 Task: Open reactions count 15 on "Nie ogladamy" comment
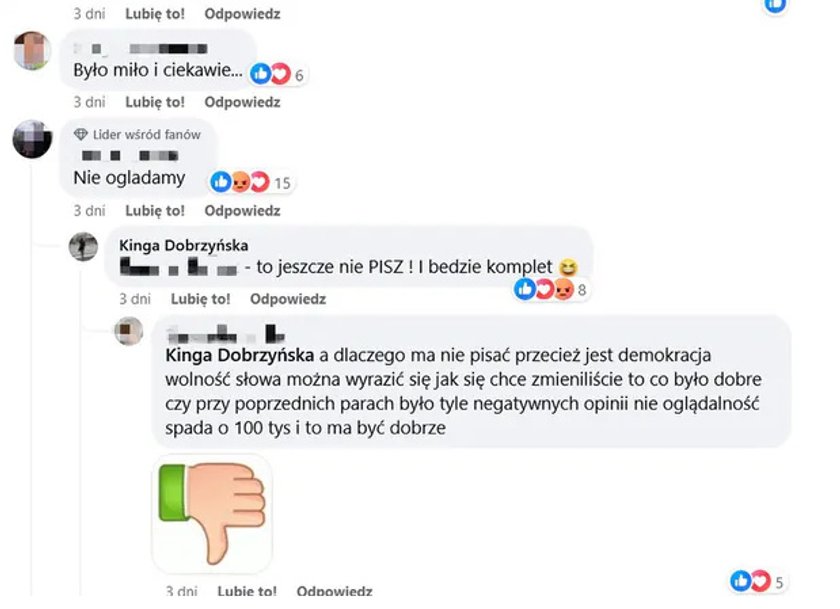tap(282, 183)
